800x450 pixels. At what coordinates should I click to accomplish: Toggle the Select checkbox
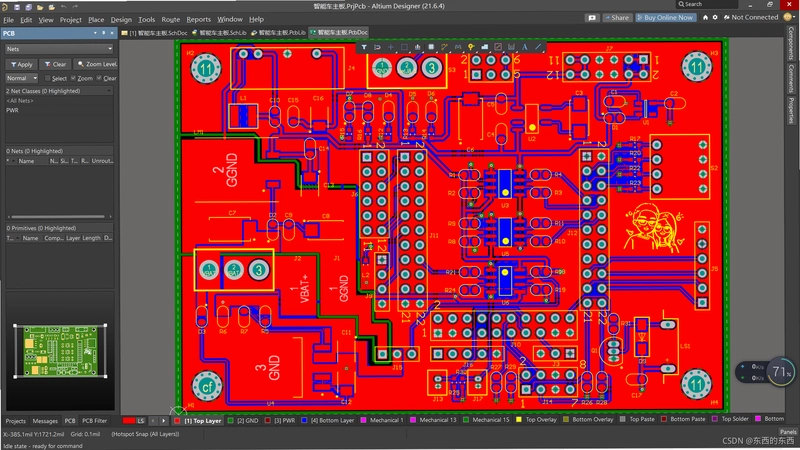[x=47, y=78]
